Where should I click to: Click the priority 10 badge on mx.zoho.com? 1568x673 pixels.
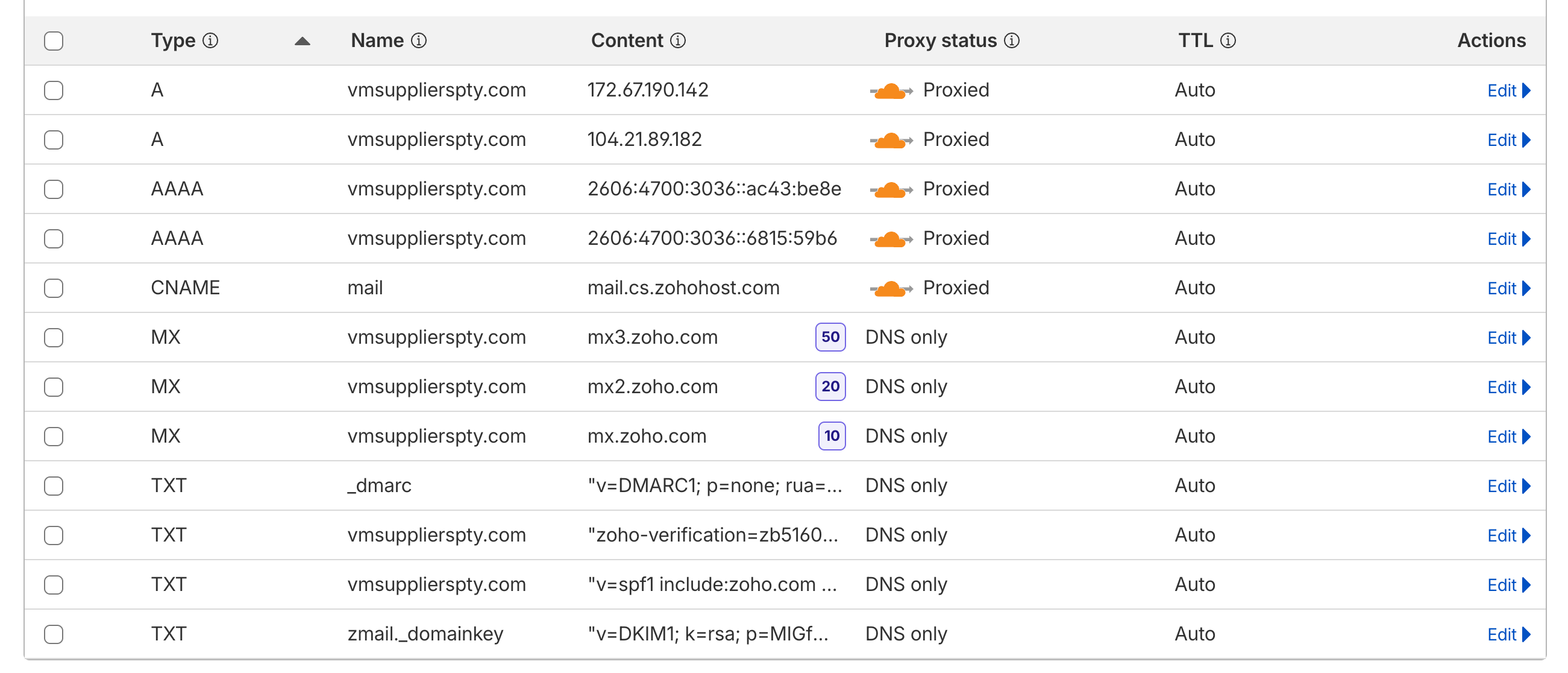(832, 436)
